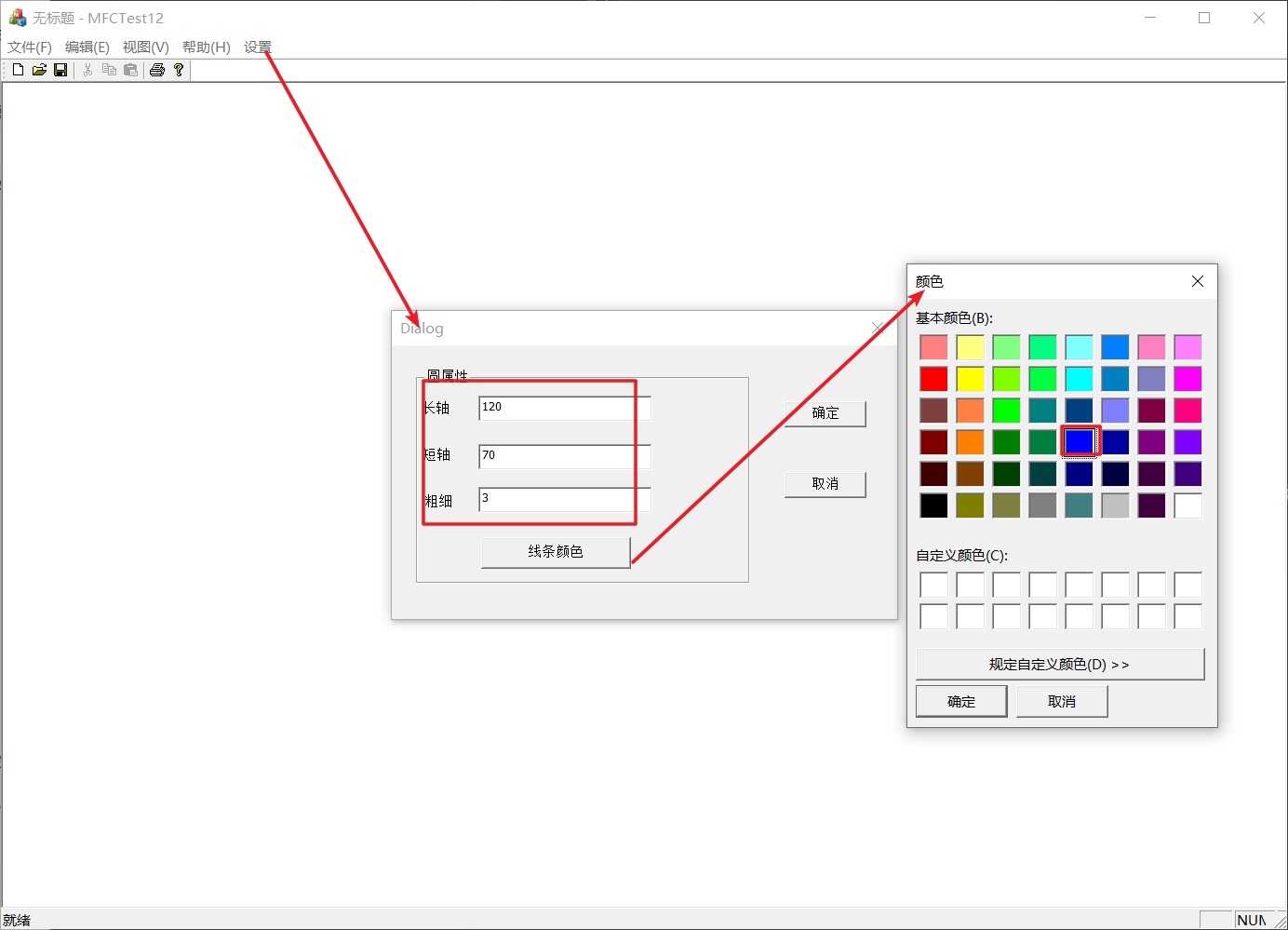Open the 设置 menu
Viewport: 1288px width, 930px height.
(x=258, y=47)
